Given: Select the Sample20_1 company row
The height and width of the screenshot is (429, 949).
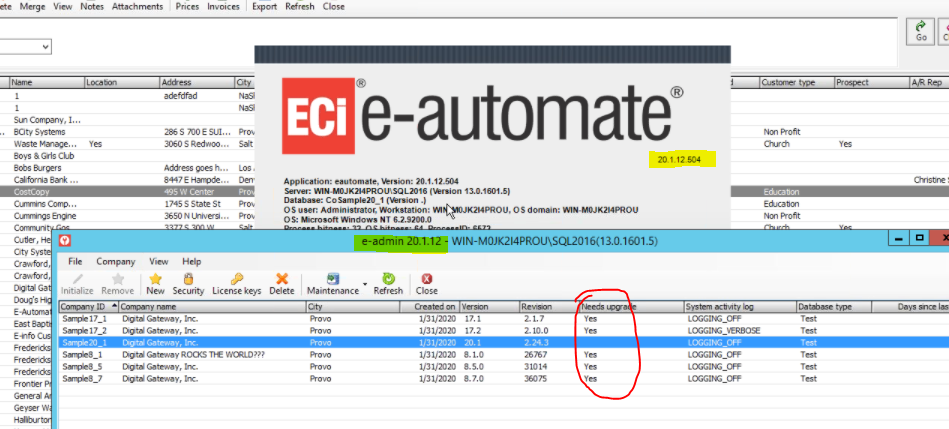Looking at the screenshot, I should tap(504, 342).
